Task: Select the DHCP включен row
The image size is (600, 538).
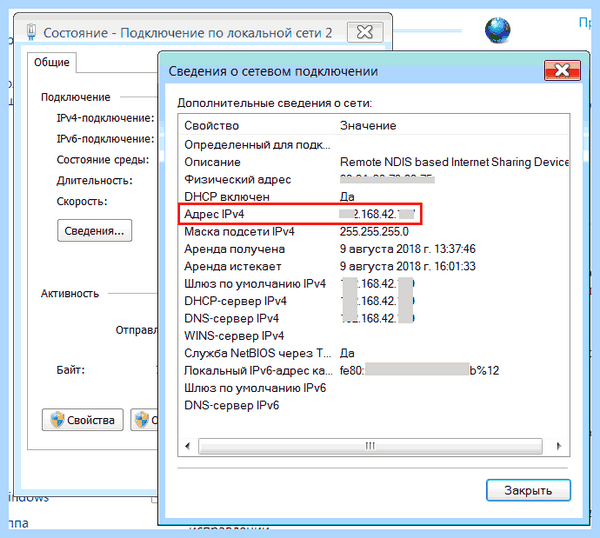Action: coord(373,197)
